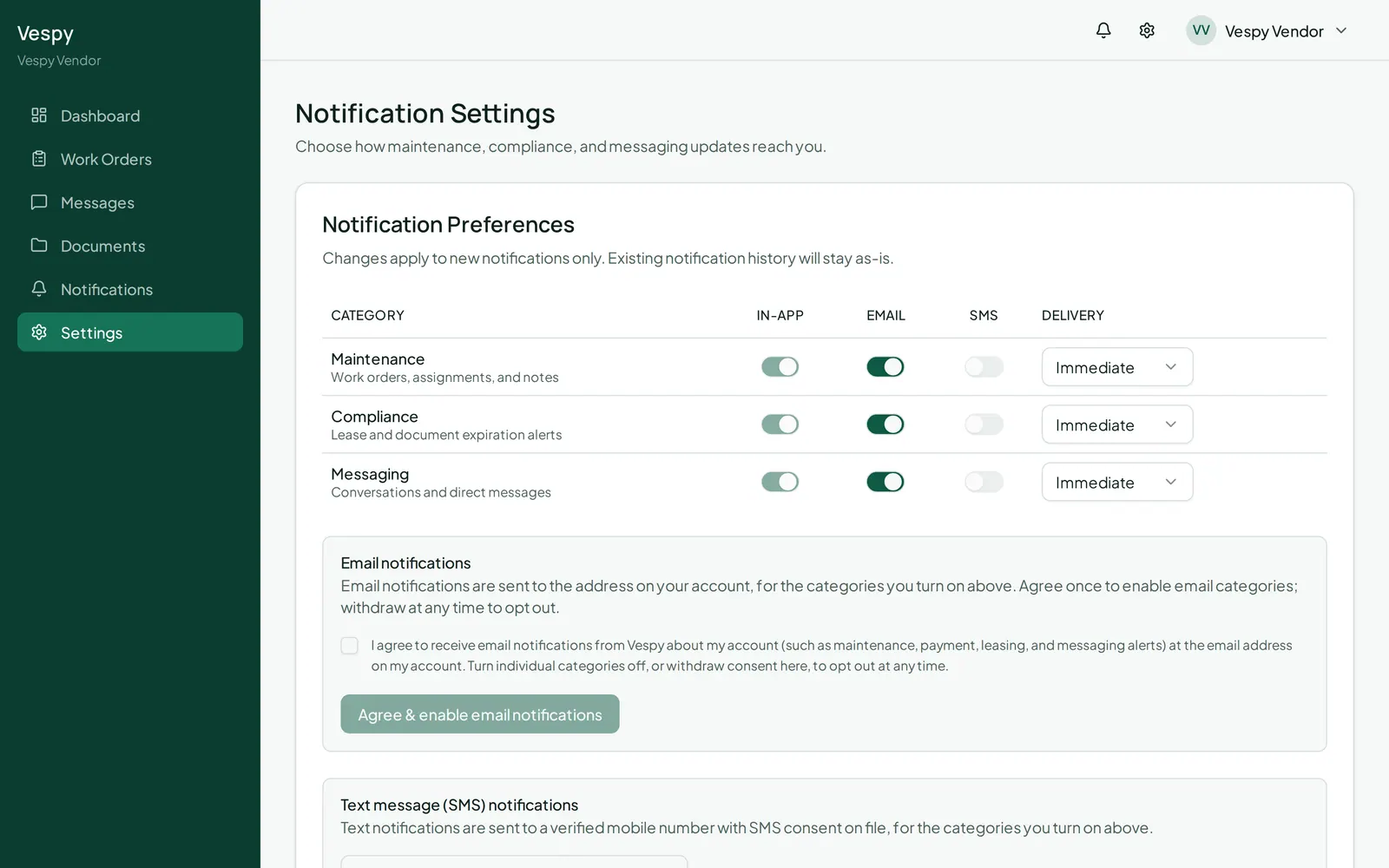The image size is (1389, 868).
Task: Click the Email notifications section title
Action: point(405,563)
